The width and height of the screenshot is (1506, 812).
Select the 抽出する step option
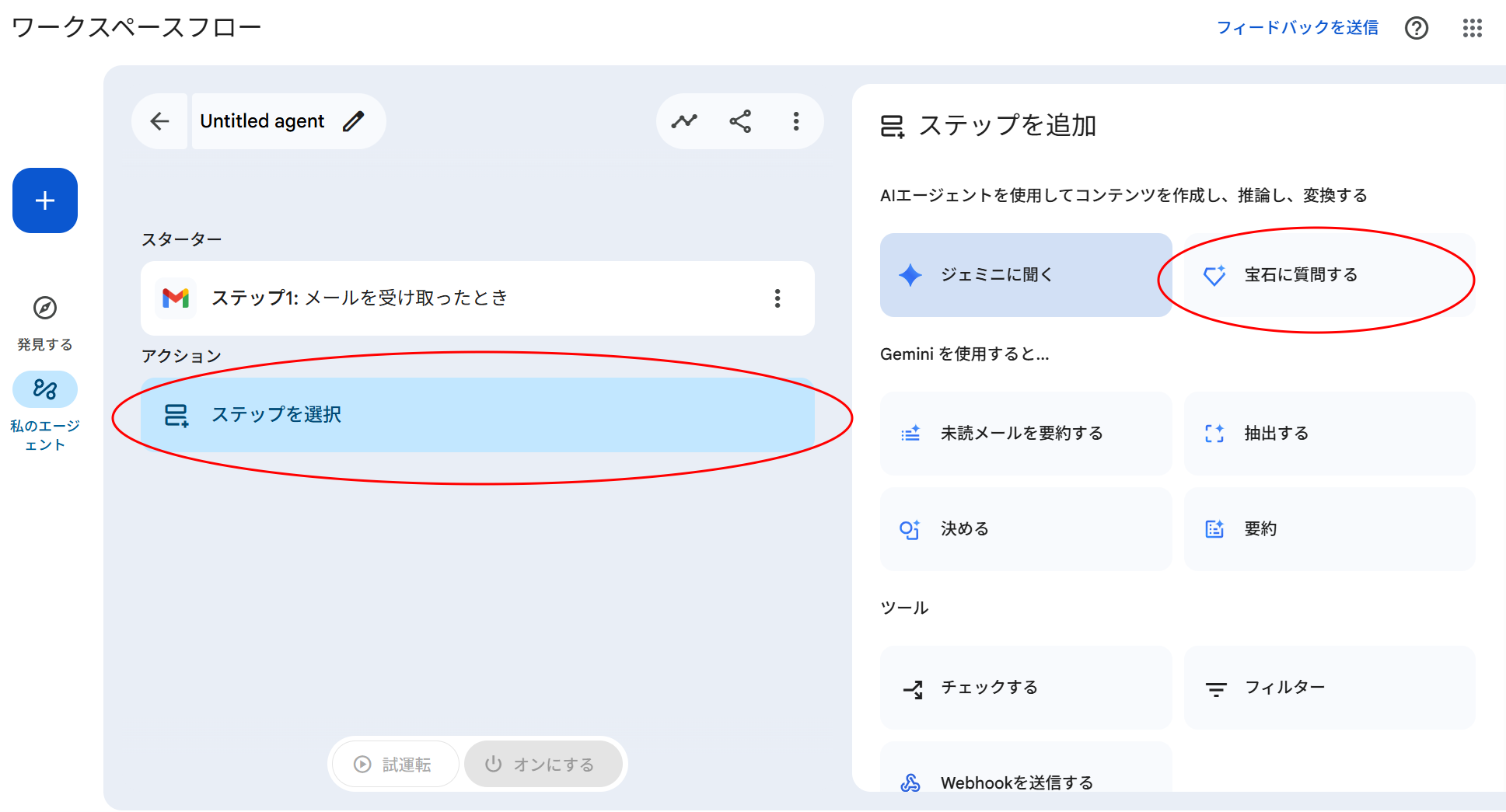(1328, 434)
